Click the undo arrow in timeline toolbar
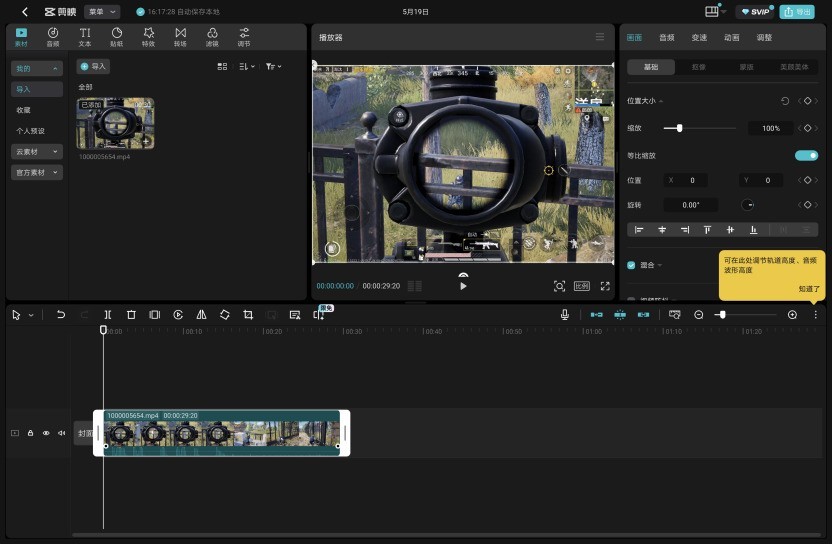The height and width of the screenshot is (544, 832). [61, 315]
